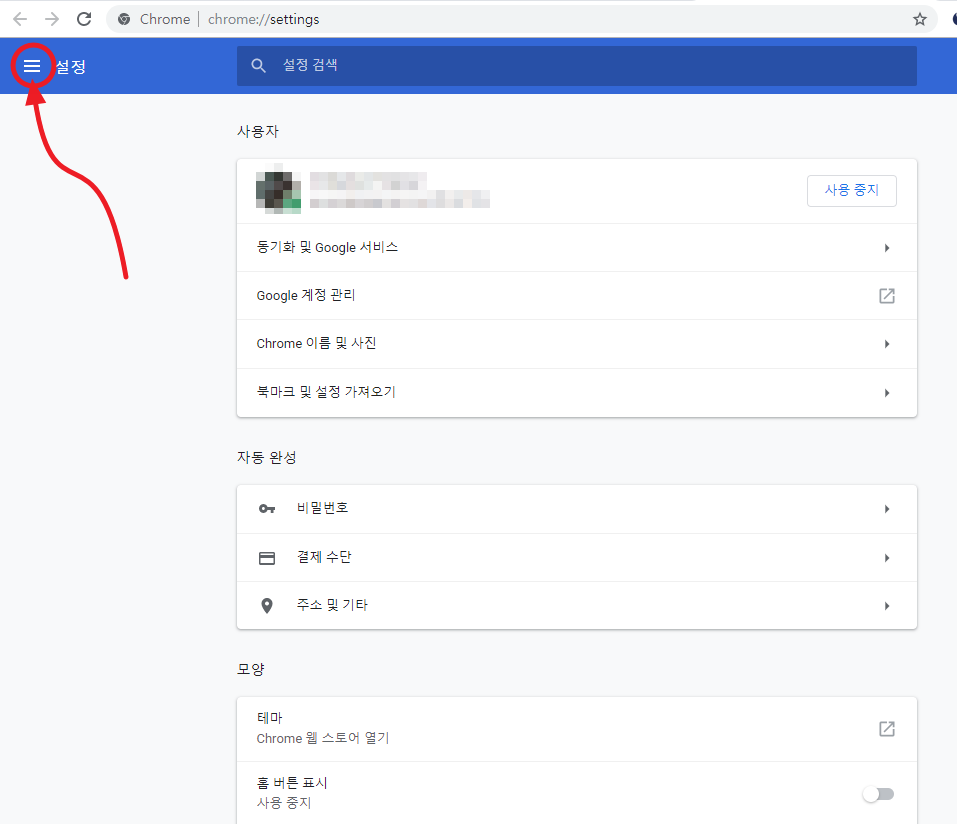Click the location pin icon beside 주소 및 기타
The height and width of the screenshot is (824, 957).
click(267, 605)
